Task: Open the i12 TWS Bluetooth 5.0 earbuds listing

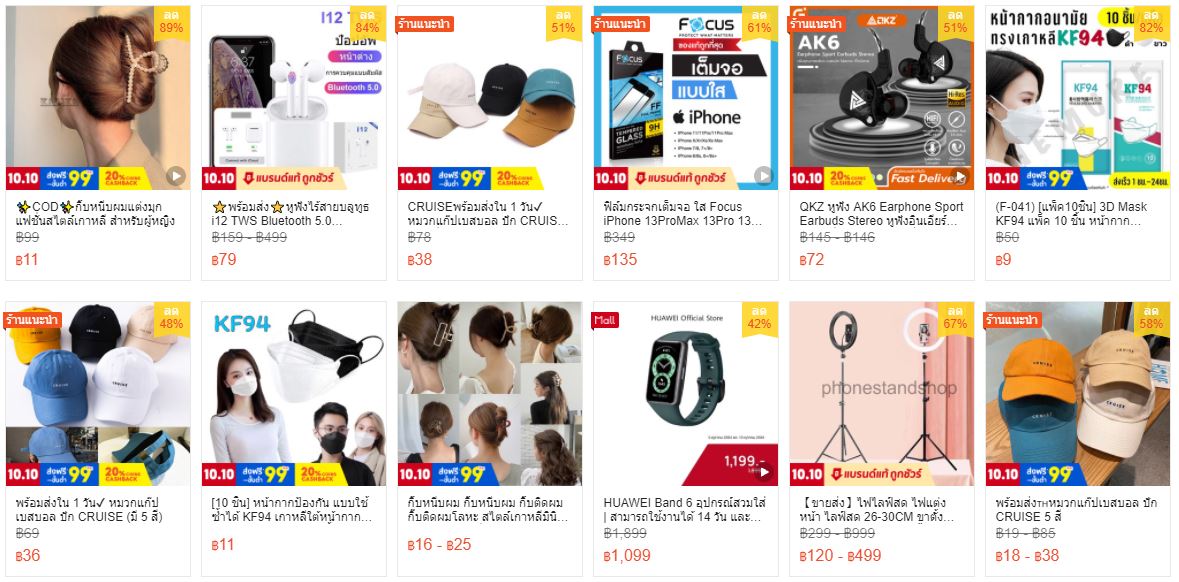Action: 289,214
